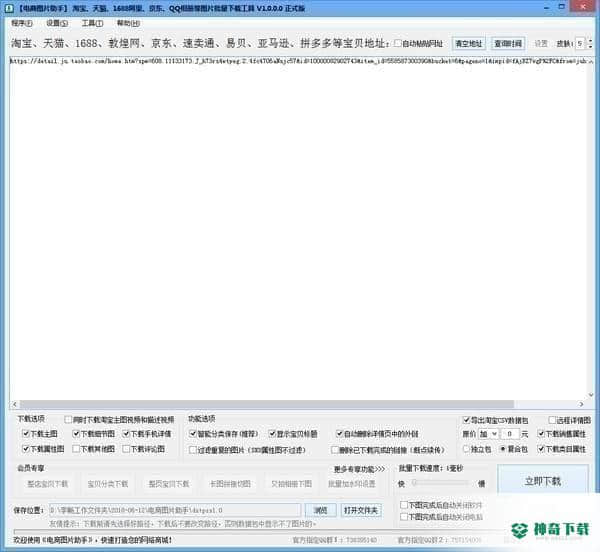Open the 设置 menu in the menu bar
Image resolution: width=600 pixels, height=552 pixels.
coord(57,23)
